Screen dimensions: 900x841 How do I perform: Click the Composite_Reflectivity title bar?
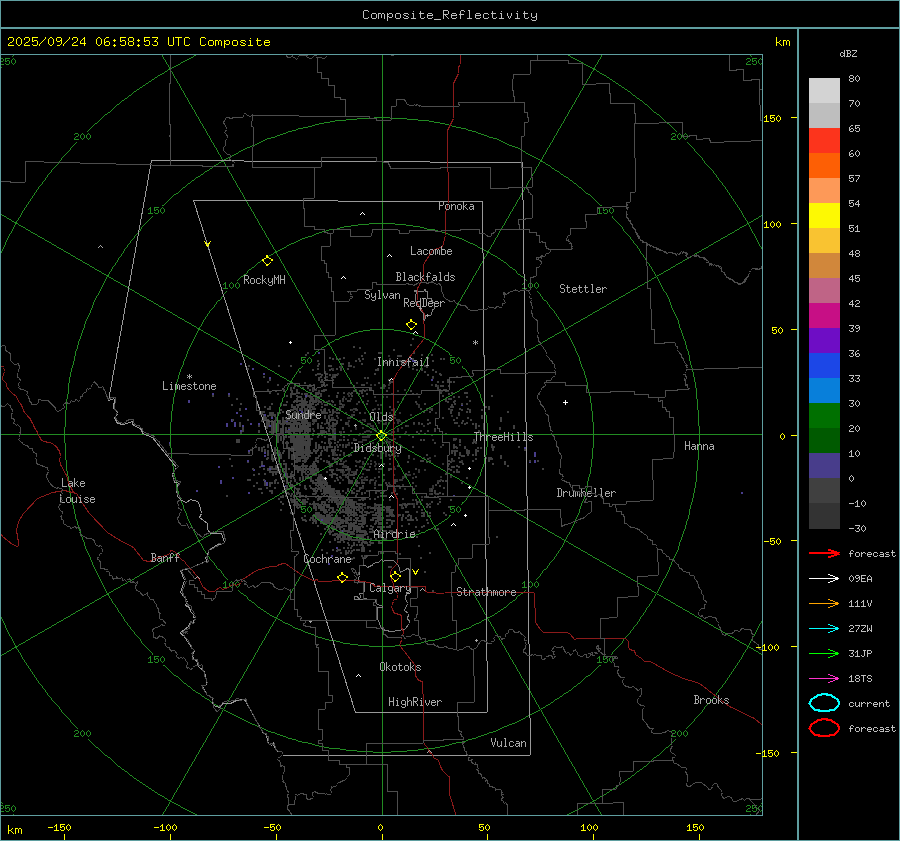449,15
